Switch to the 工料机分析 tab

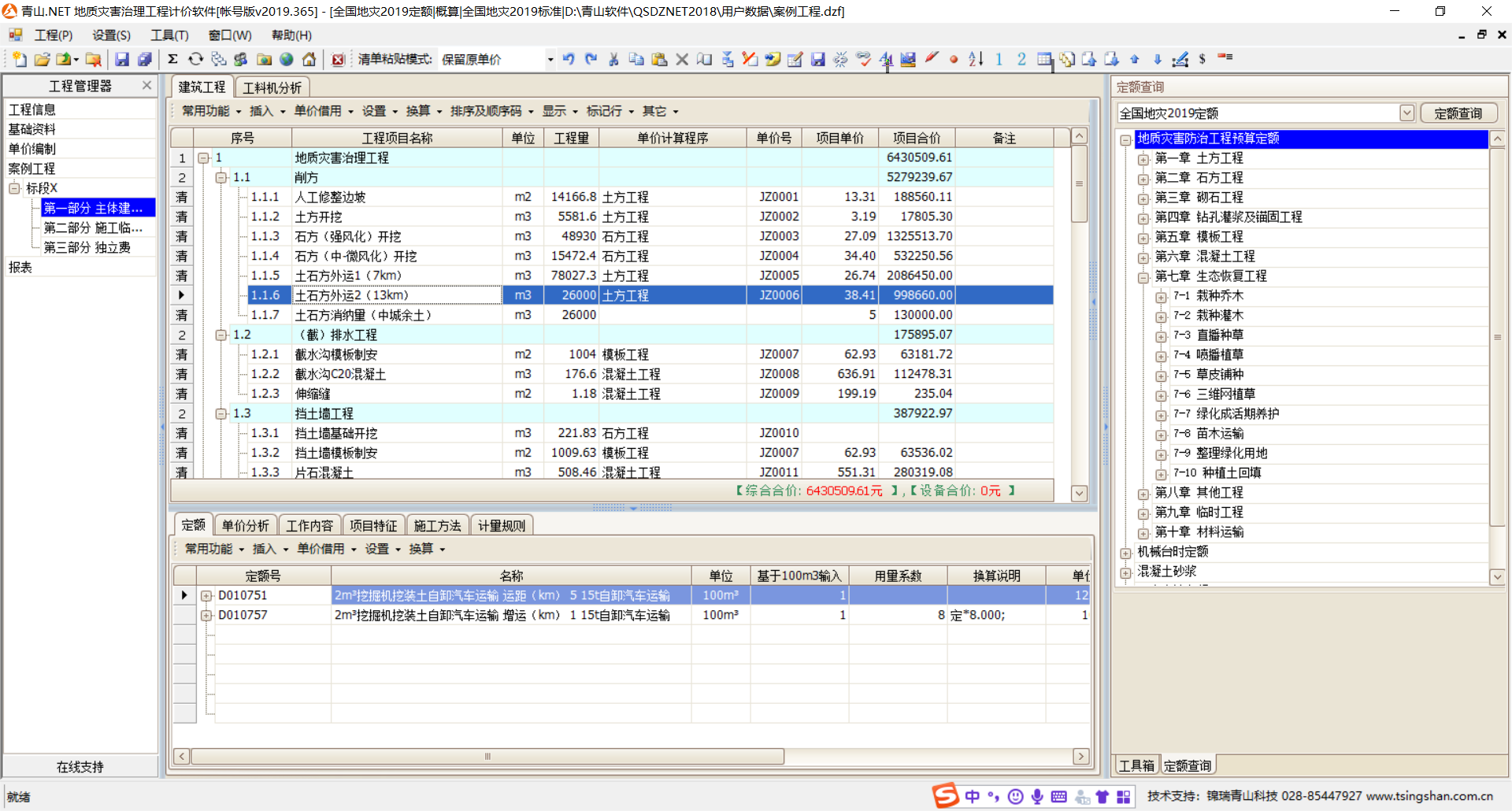coord(272,87)
